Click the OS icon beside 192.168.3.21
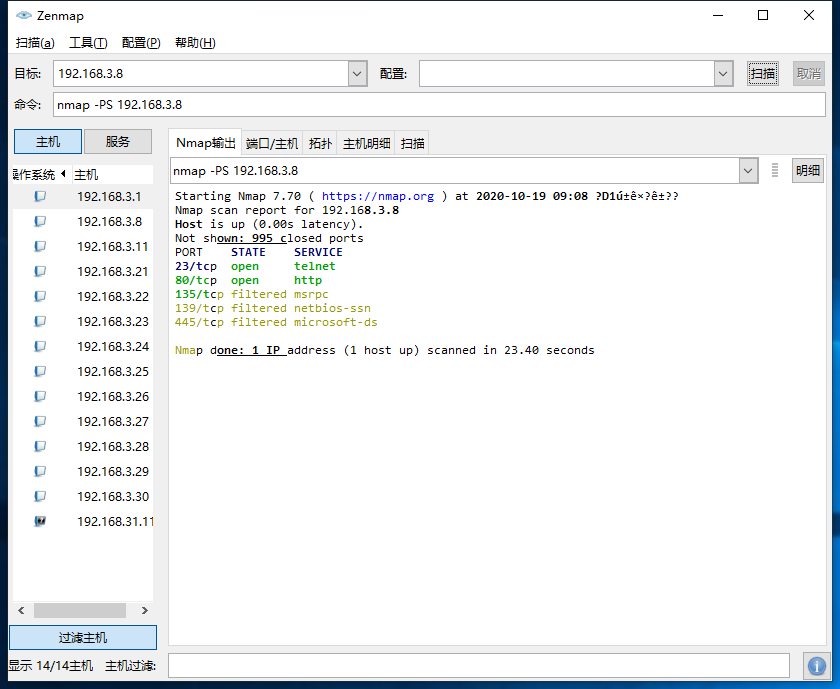The width and height of the screenshot is (840, 689). point(40,271)
